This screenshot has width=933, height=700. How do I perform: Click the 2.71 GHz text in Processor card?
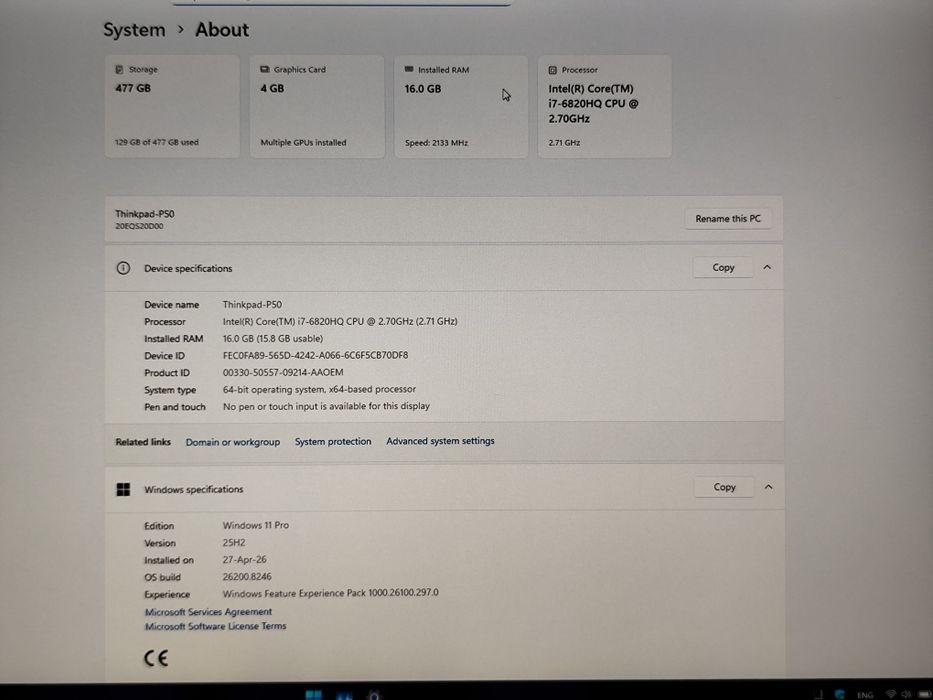[x=564, y=143]
